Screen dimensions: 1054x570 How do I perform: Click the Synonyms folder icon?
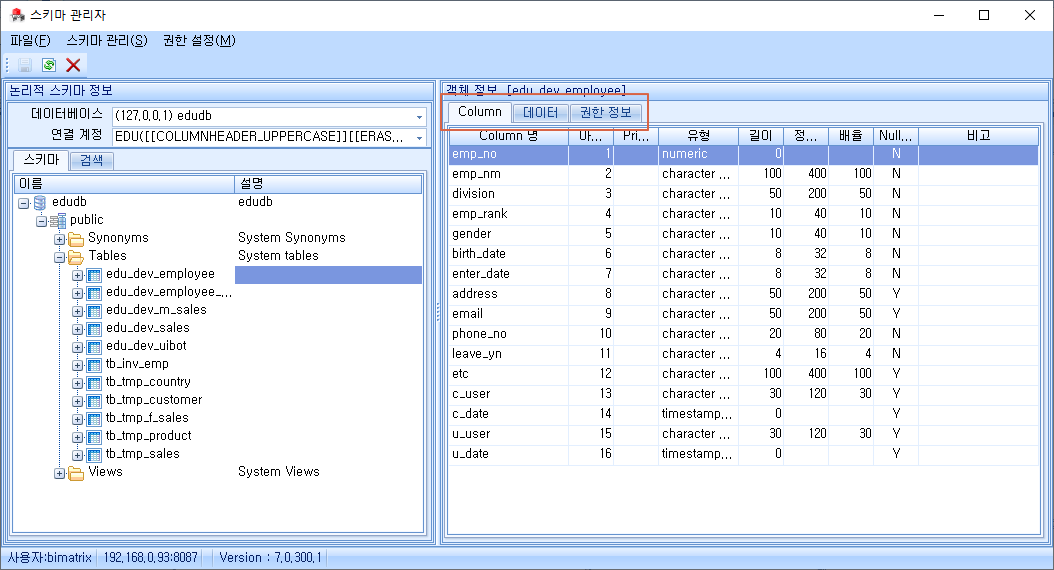(76, 239)
